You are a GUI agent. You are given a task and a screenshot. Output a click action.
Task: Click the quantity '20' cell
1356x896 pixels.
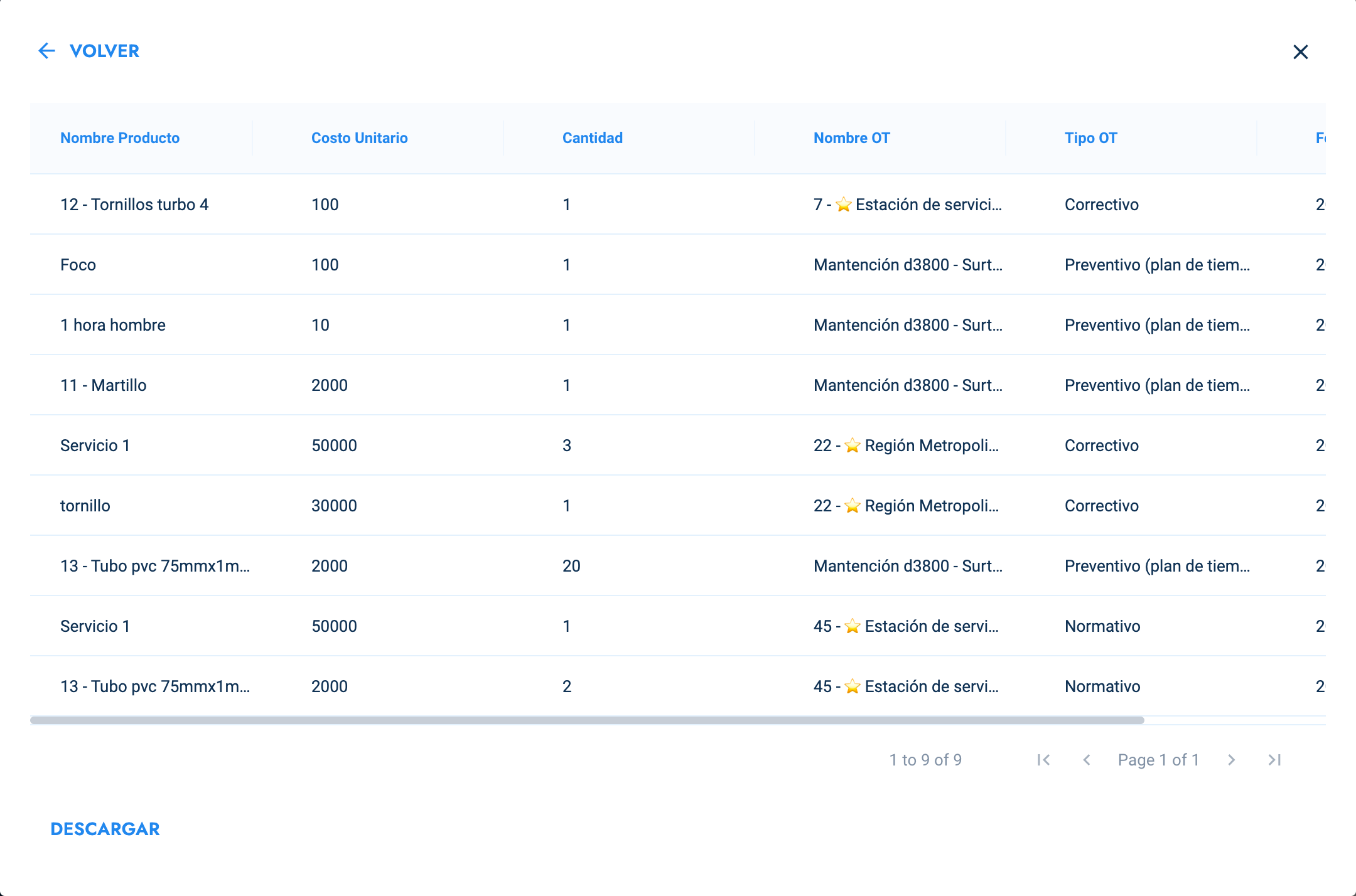571,566
